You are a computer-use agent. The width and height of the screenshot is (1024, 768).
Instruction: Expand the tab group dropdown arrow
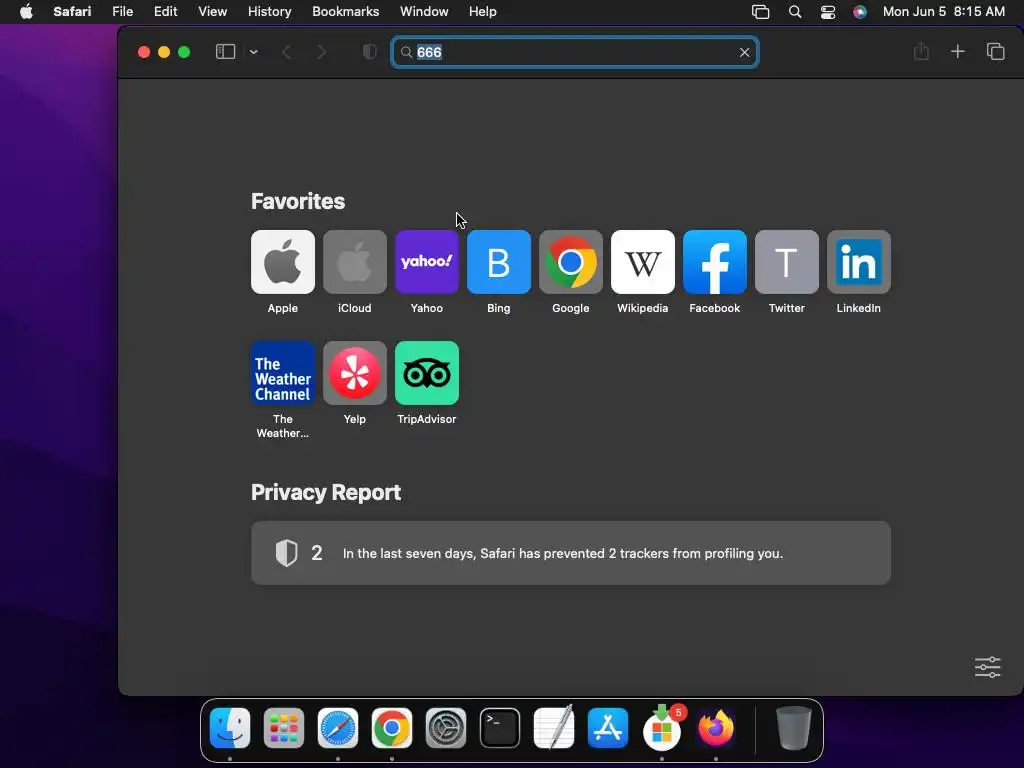[253, 52]
